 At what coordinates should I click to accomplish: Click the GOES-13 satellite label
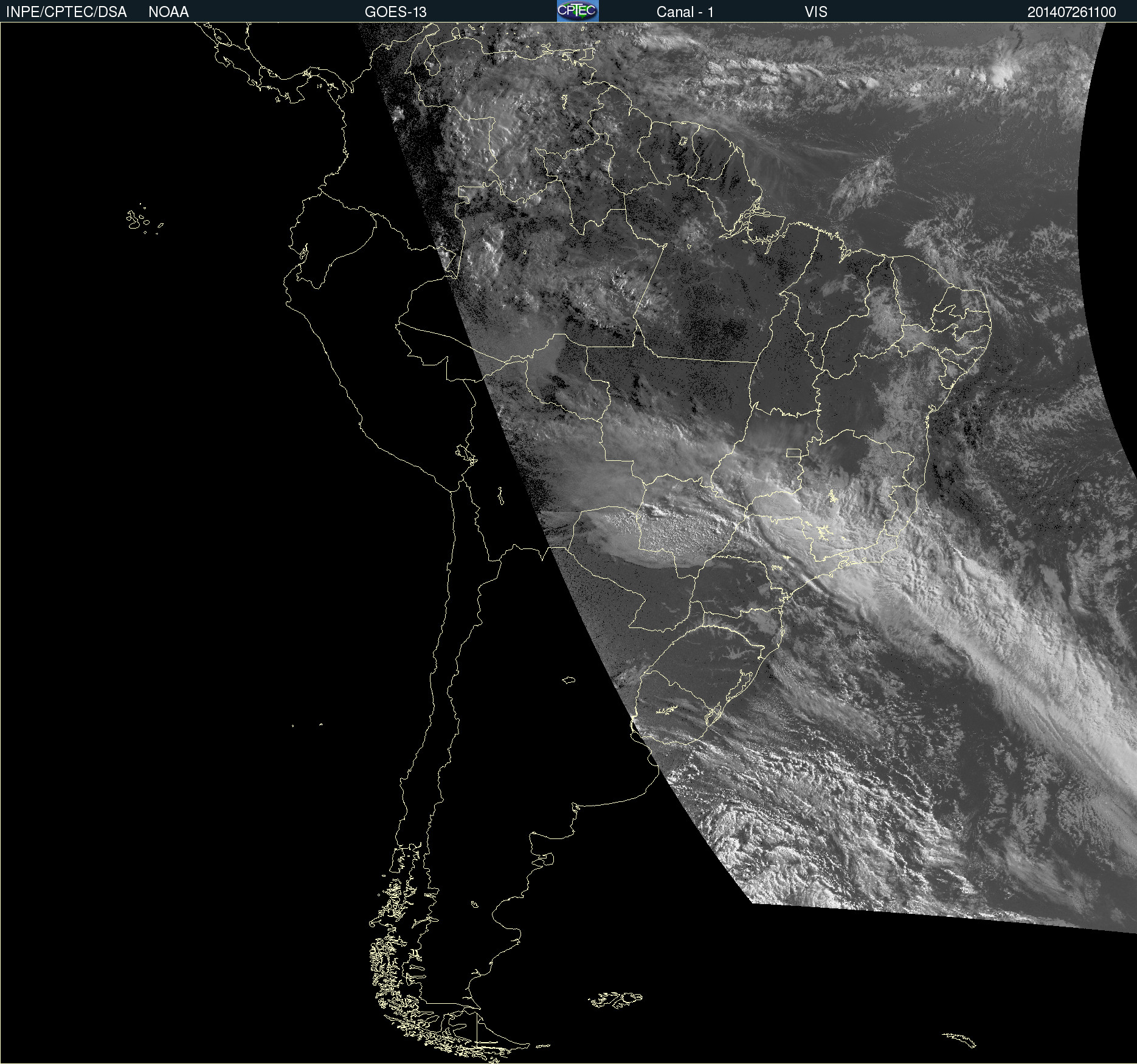coord(395,12)
